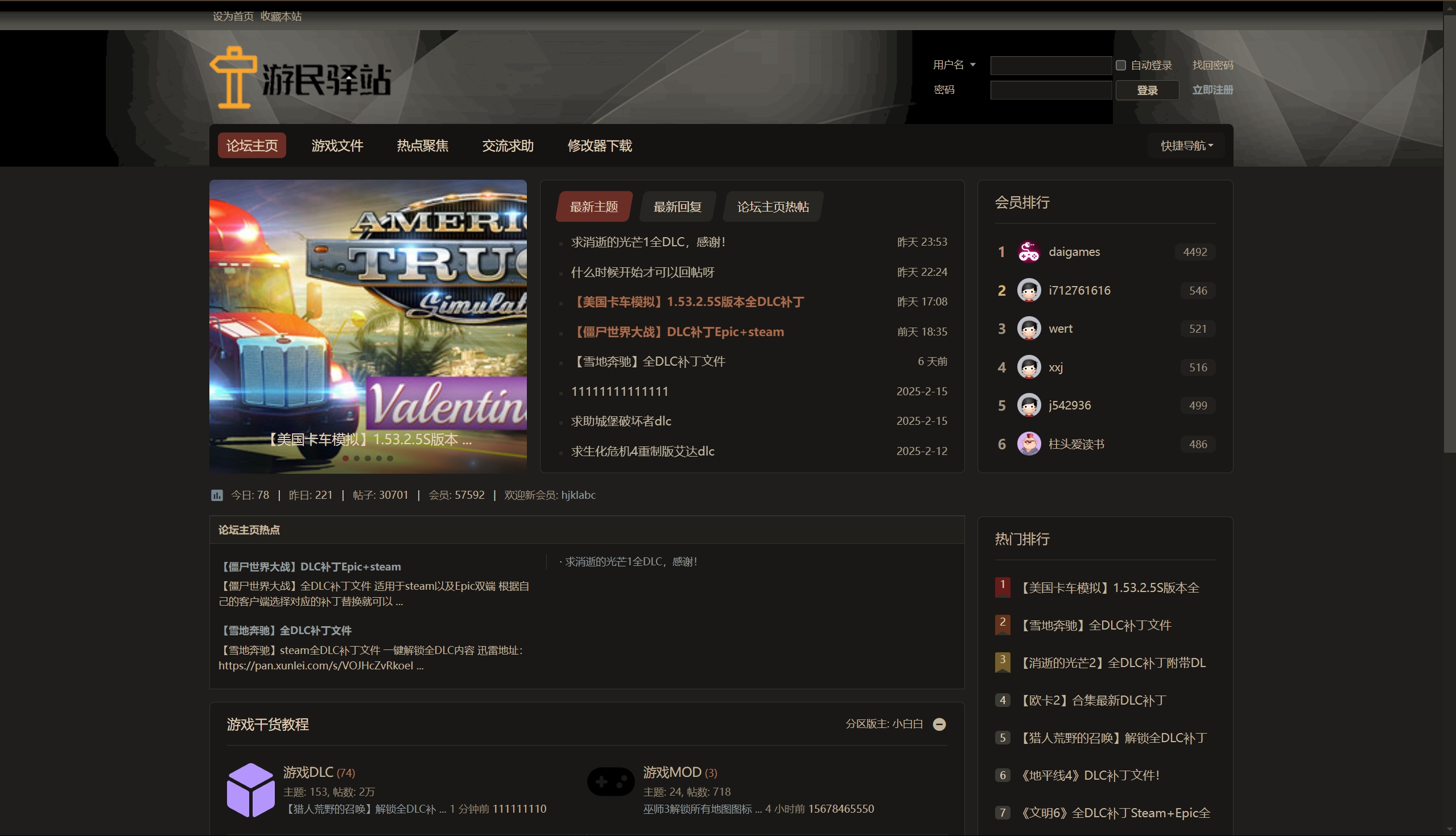Click the black gamepad 游戏MOD icon
1456x836 pixels.
[x=610, y=781]
